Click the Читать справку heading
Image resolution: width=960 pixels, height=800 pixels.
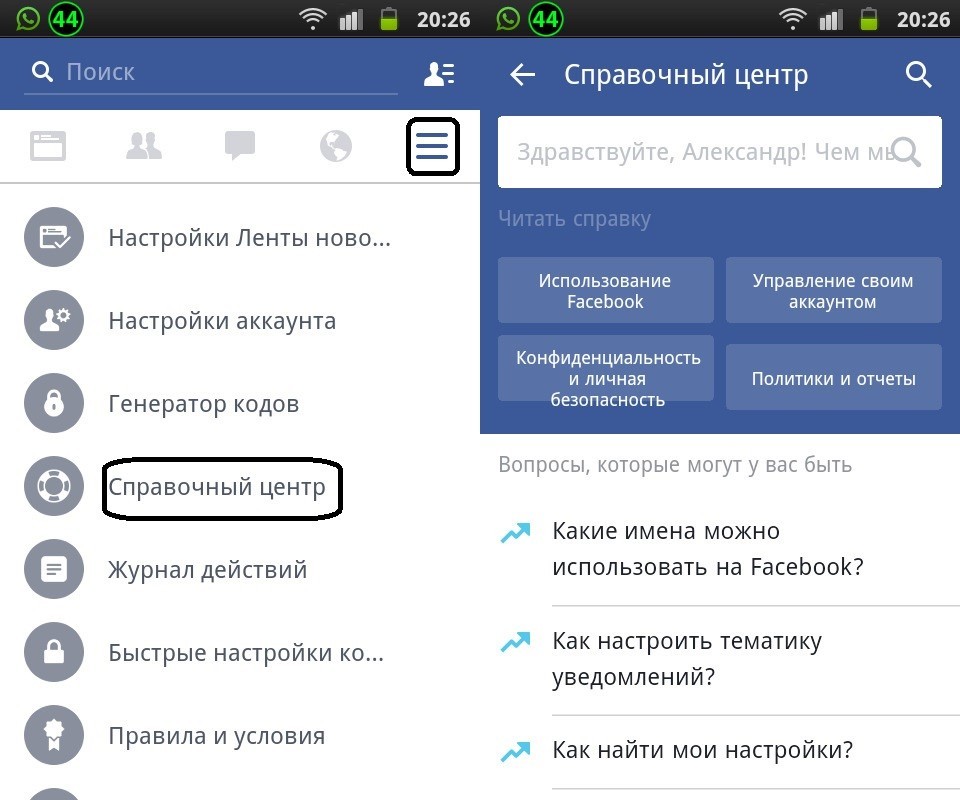[574, 219]
